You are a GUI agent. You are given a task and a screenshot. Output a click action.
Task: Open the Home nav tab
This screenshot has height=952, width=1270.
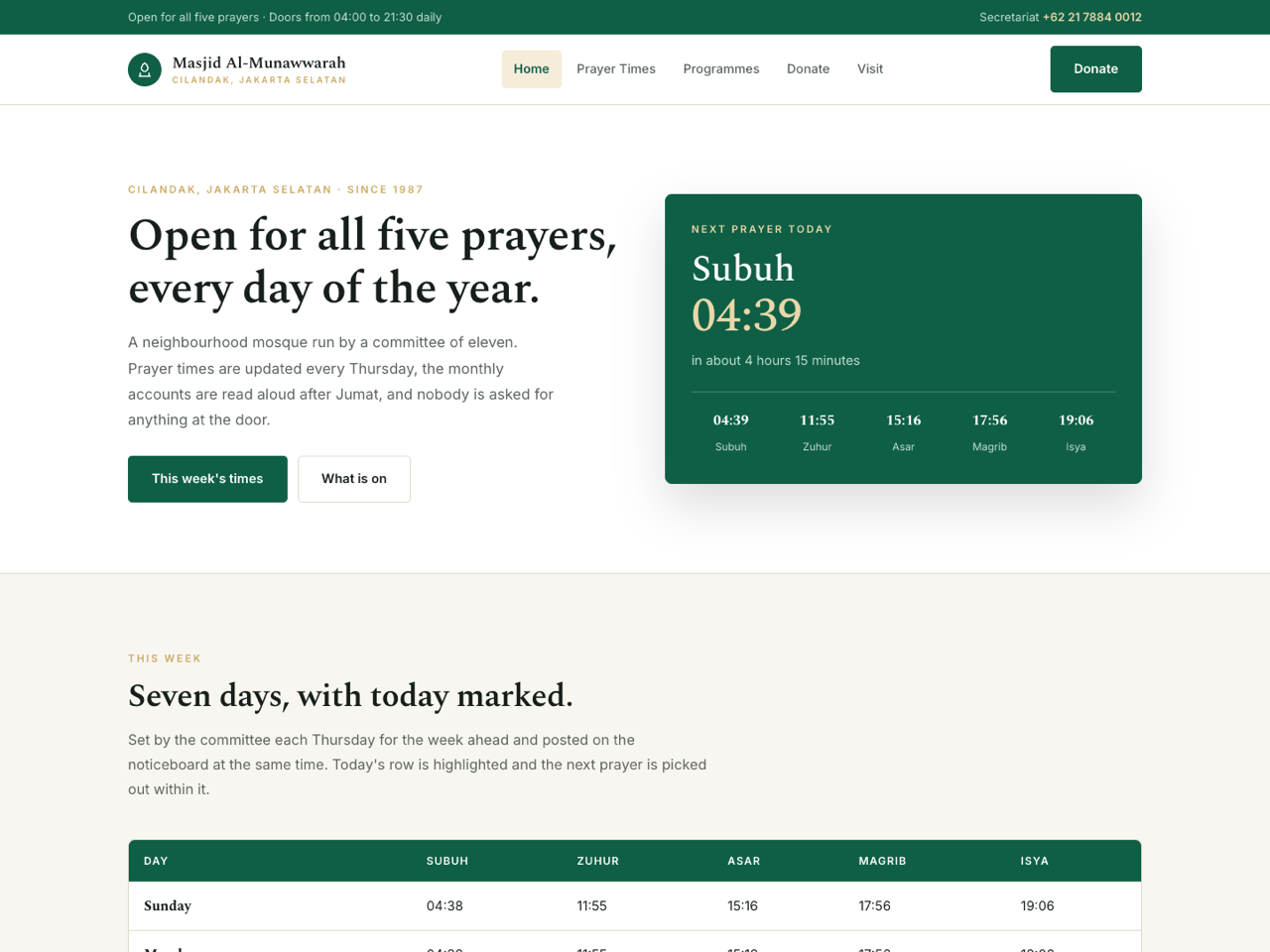coord(531,69)
